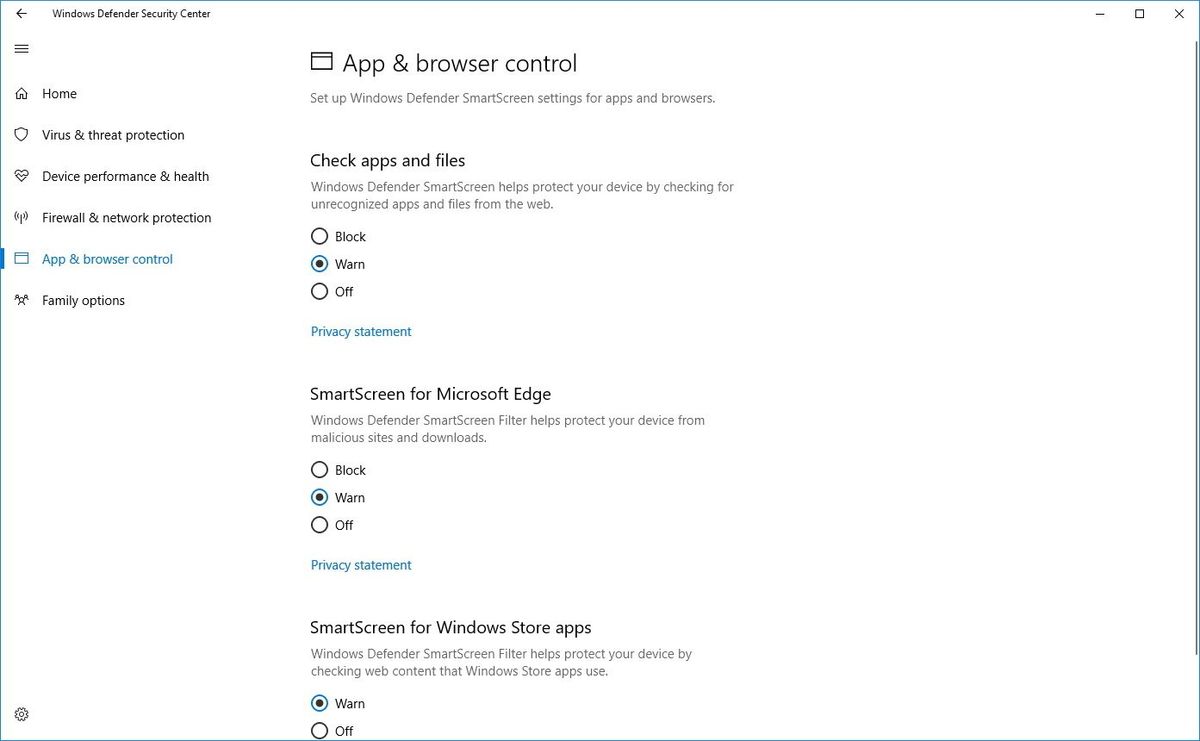Click the back arrow navigation icon

tap(20, 13)
